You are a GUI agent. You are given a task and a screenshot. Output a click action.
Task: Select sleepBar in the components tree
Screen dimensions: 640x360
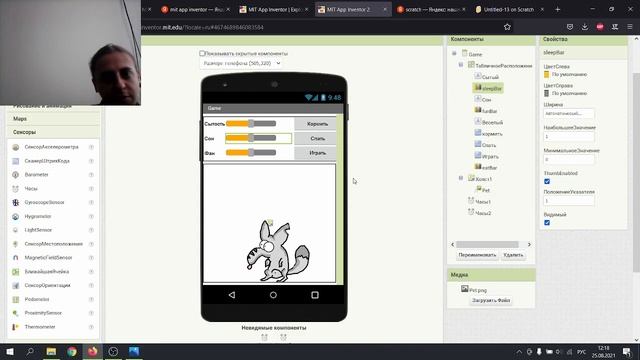[488, 88]
